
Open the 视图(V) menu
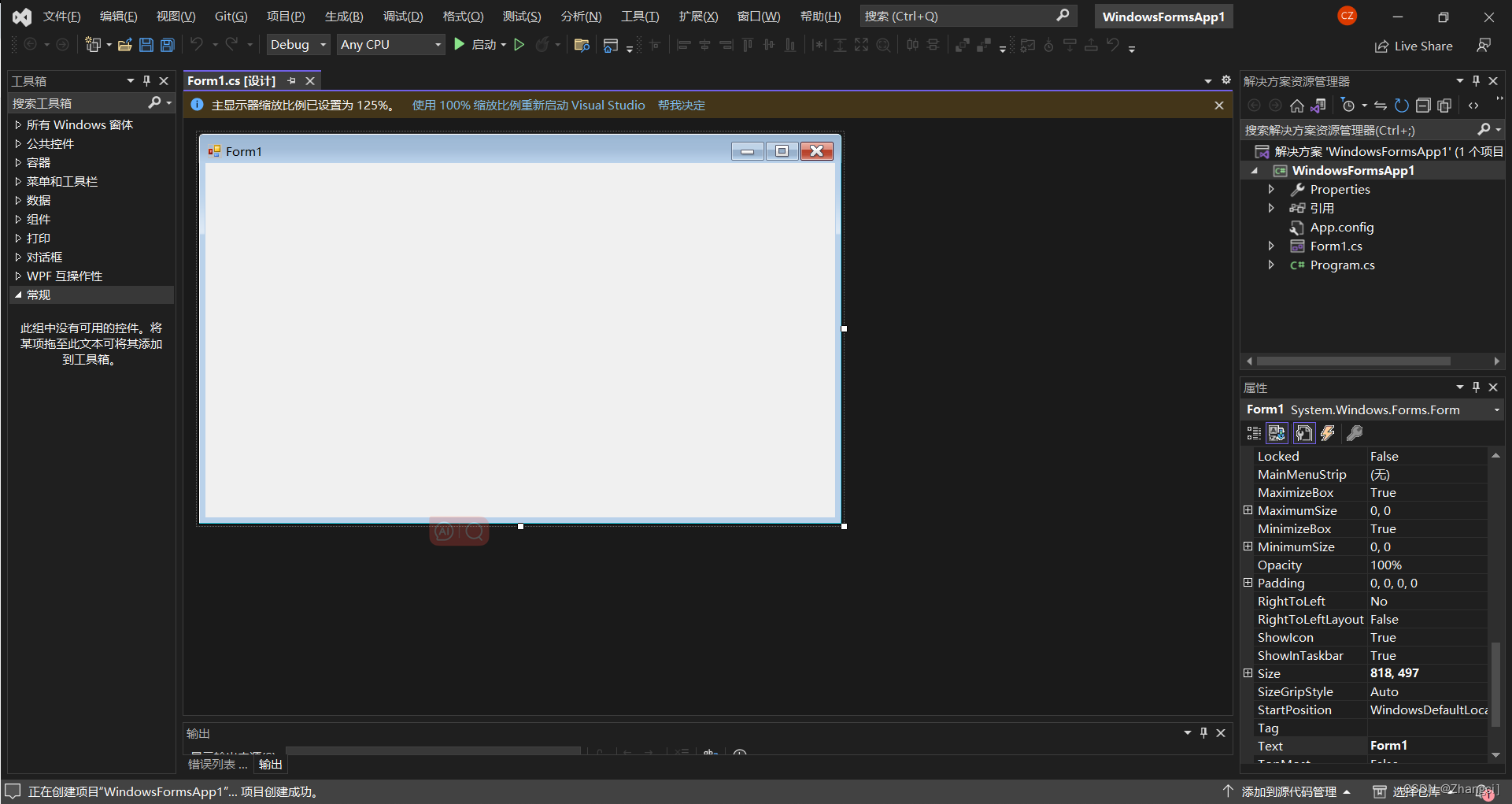(176, 16)
